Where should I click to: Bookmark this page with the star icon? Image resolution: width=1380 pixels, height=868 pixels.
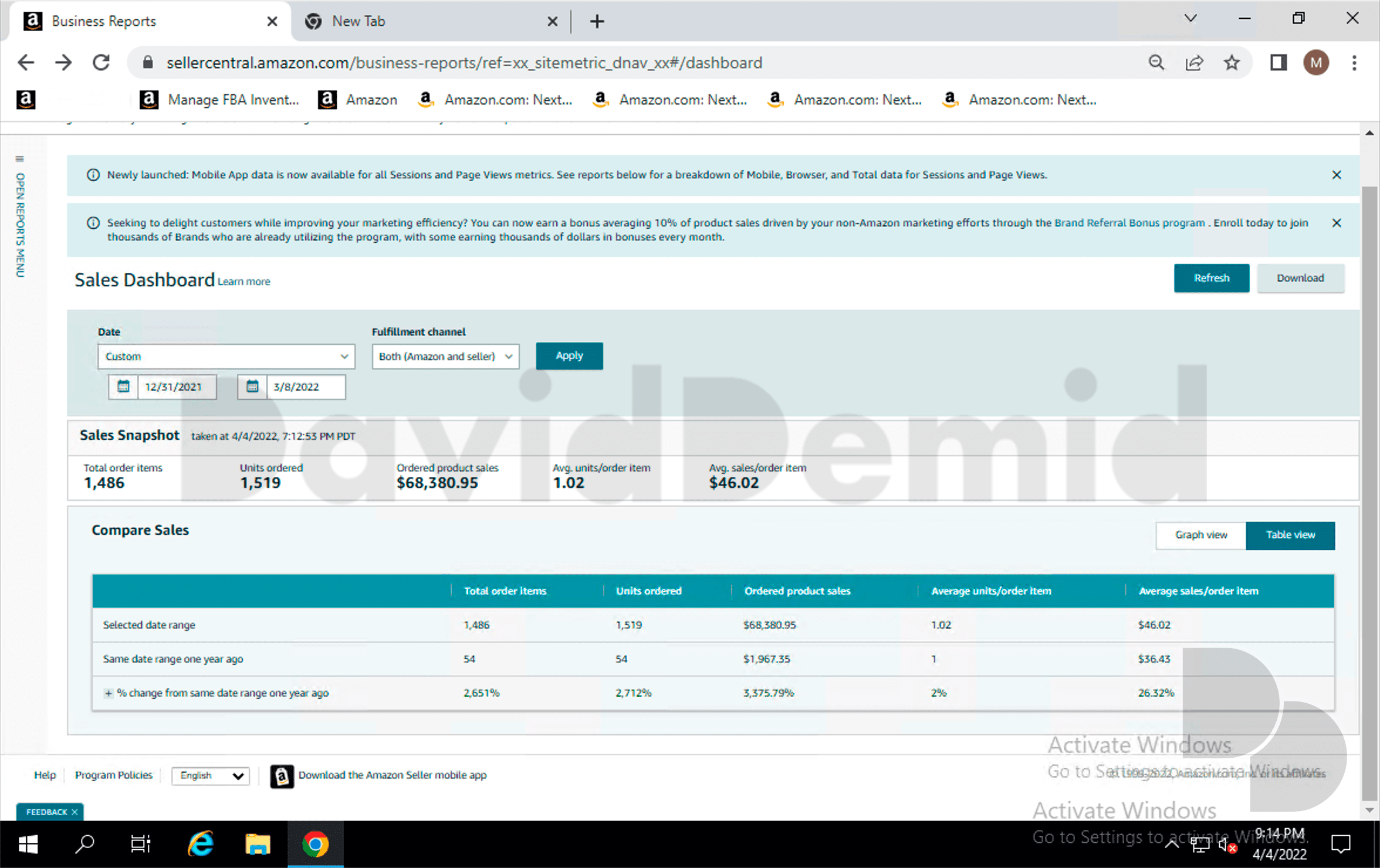1232,63
